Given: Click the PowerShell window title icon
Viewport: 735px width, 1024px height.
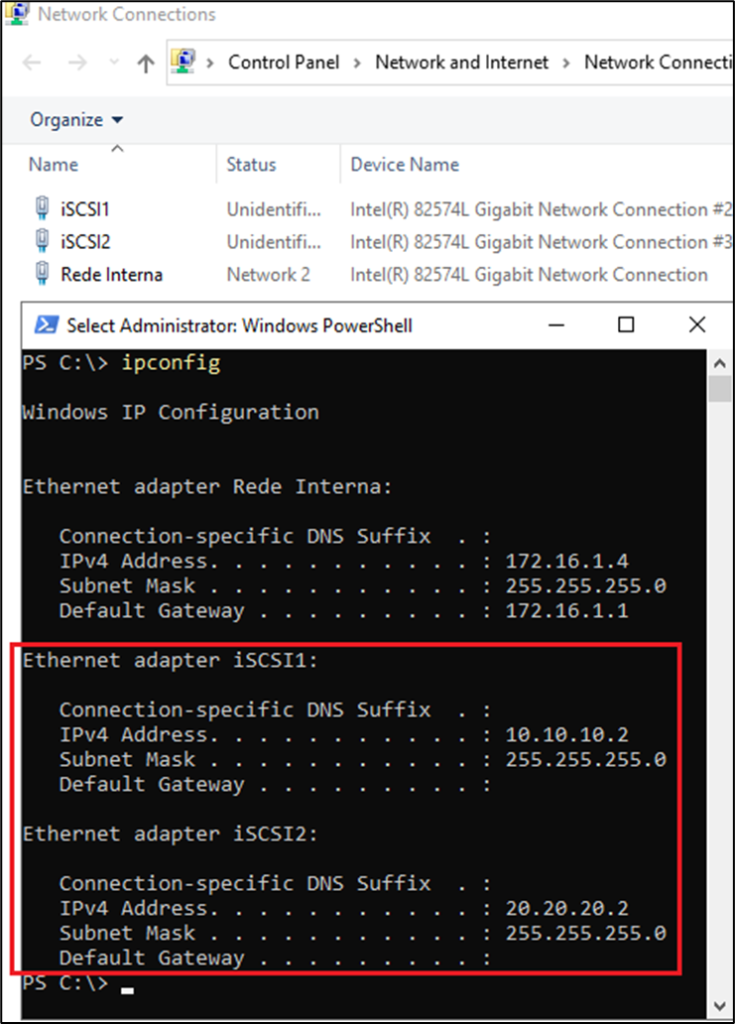Looking at the screenshot, I should 46,325.
